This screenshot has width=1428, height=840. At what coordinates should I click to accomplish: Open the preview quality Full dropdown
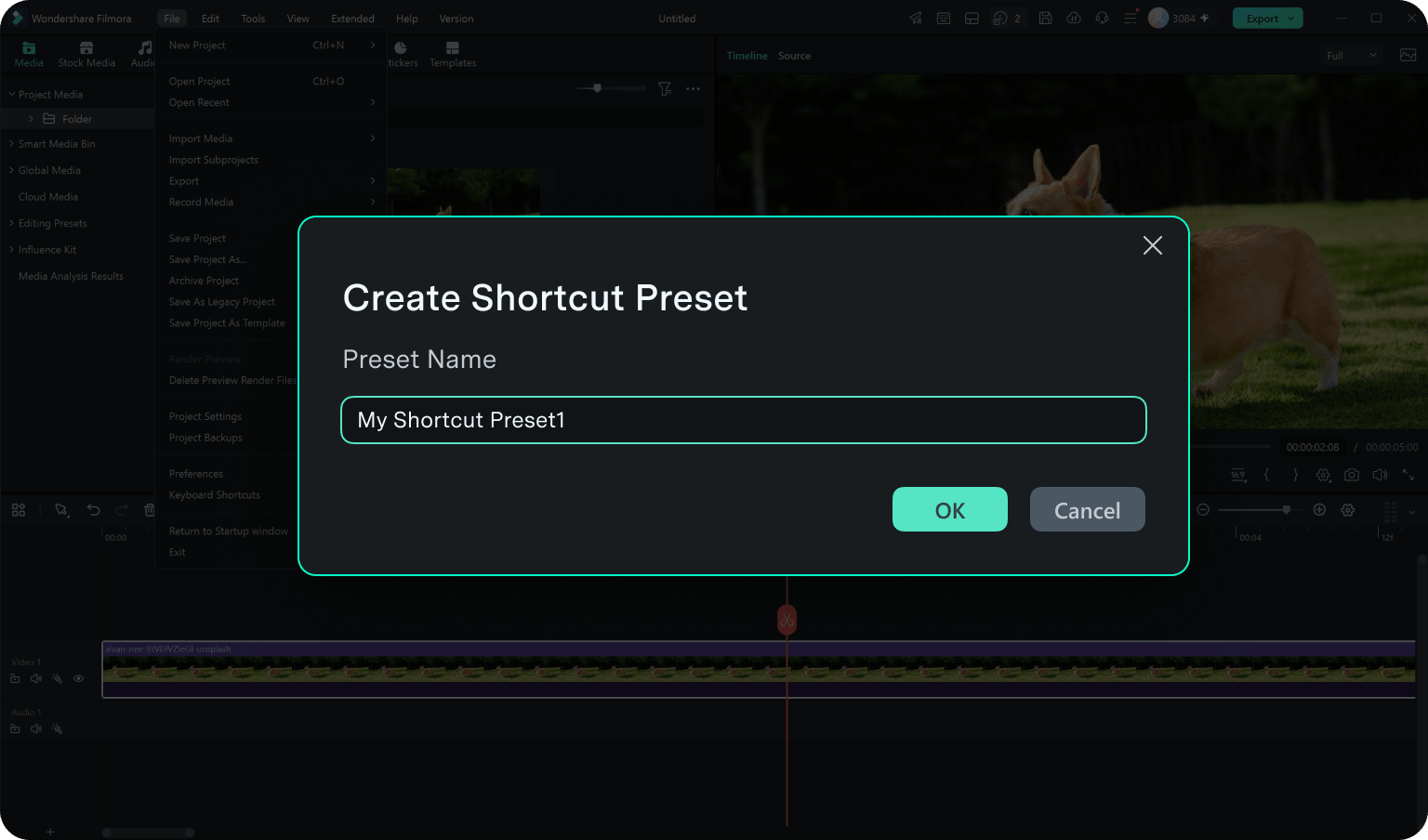(x=1352, y=56)
